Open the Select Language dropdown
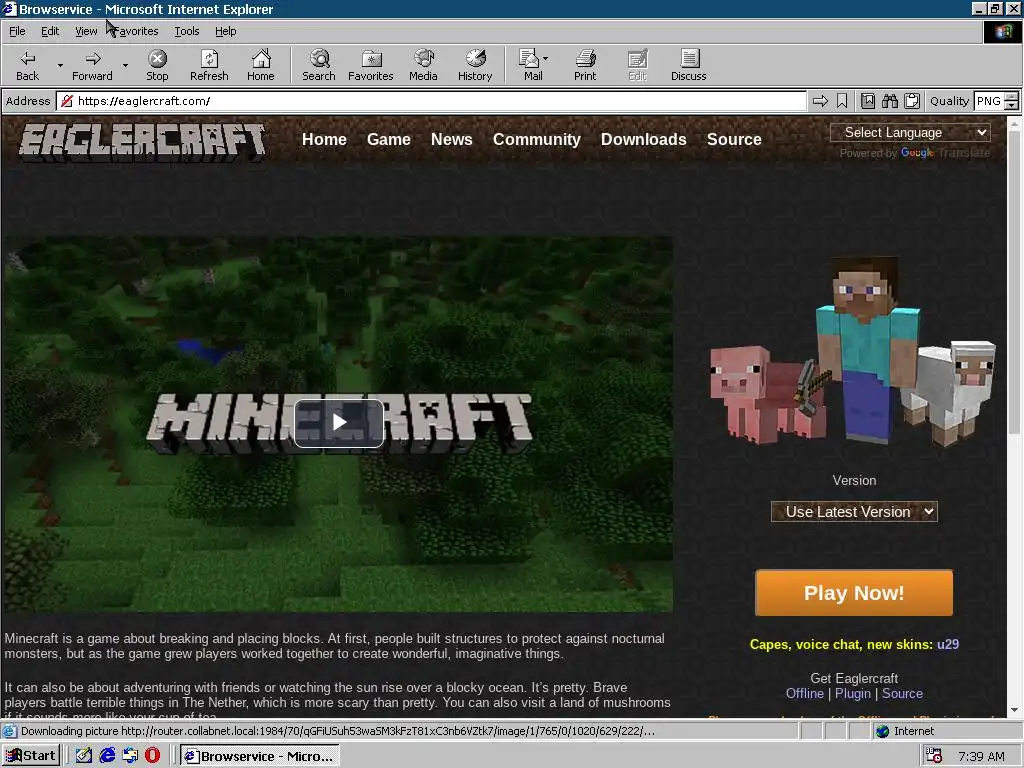Screen dimensions: 1024x768 (910, 133)
